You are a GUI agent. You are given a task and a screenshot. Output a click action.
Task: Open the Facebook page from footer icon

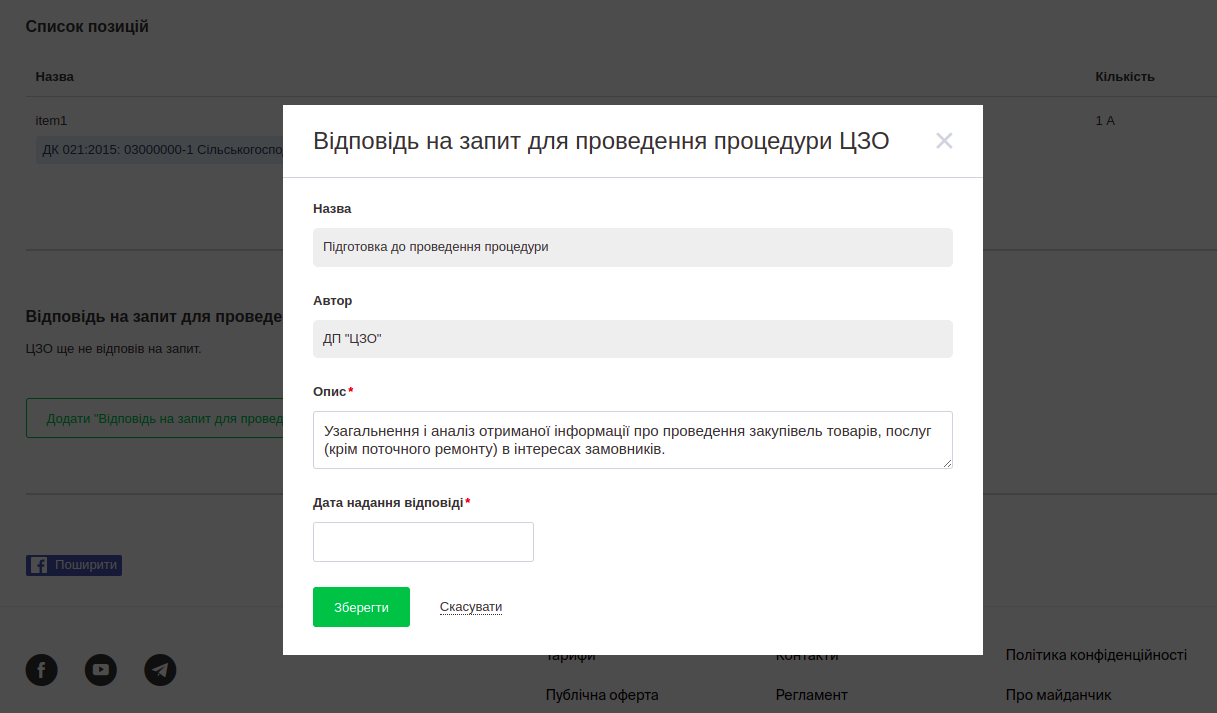point(42,670)
